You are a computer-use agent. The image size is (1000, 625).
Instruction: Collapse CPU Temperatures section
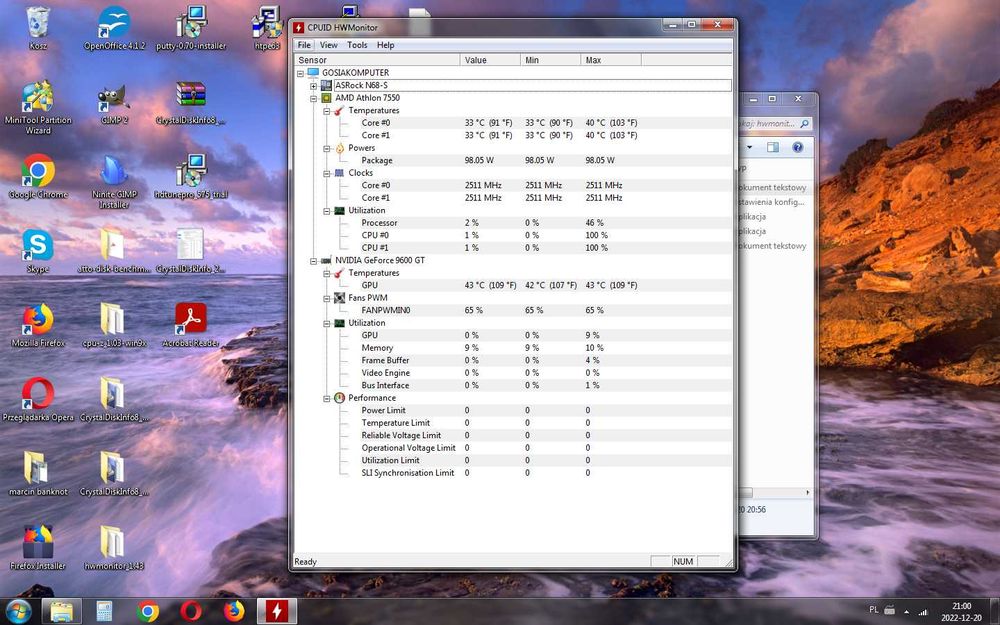coord(327,110)
